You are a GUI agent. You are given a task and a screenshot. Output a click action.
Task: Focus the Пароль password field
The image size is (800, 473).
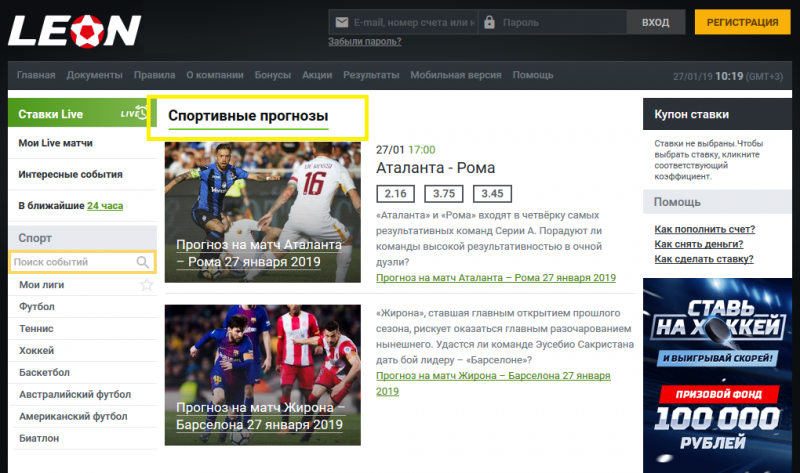[553, 22]
